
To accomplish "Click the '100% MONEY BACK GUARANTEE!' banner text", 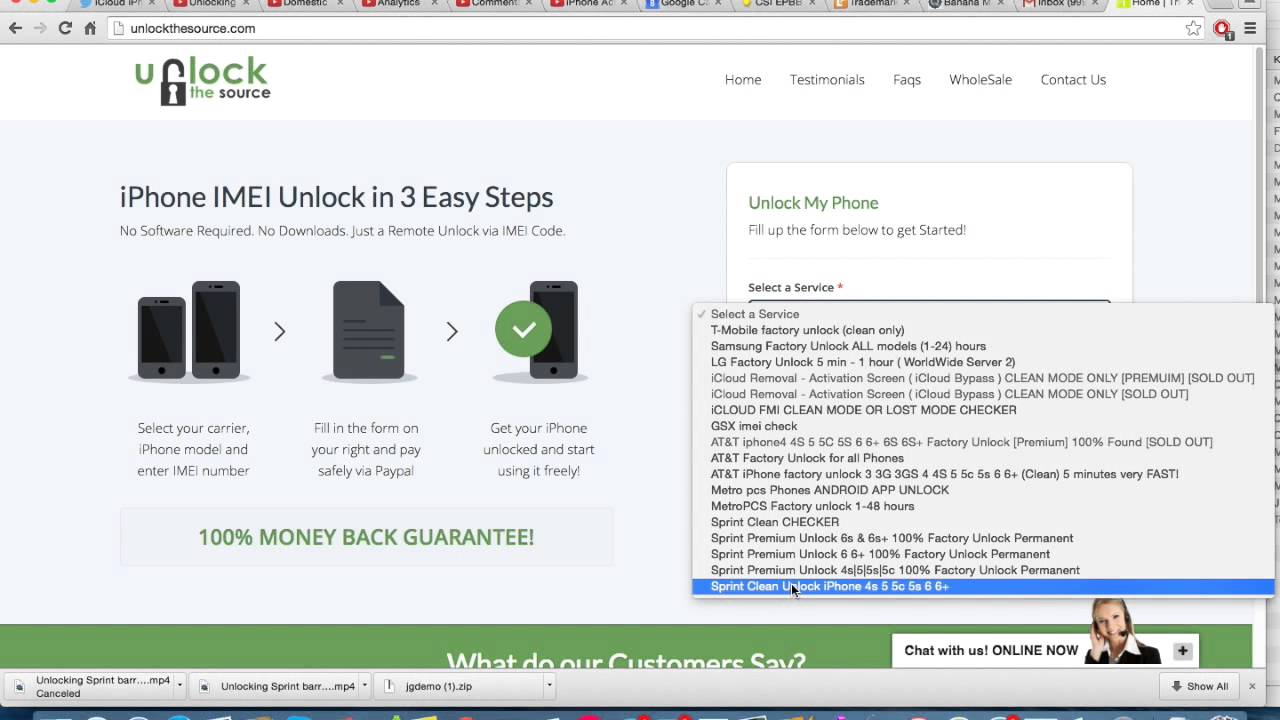I will [366, 537].
